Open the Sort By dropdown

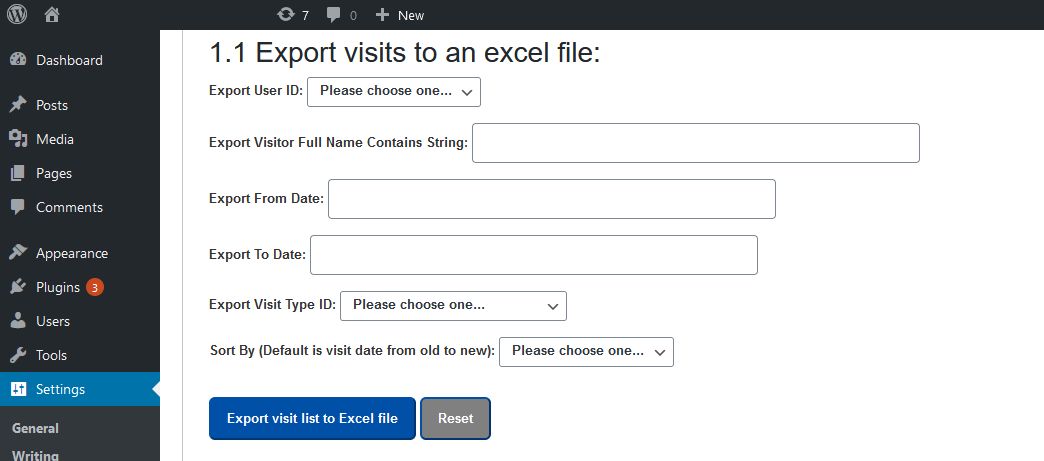coord(587,352)
